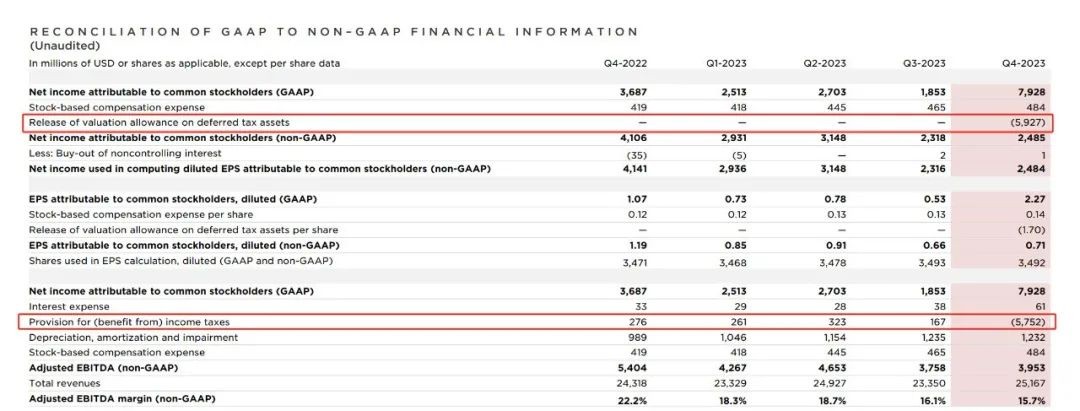Select the 2.27 GAAP diluted EPS value
The height and width of the screenshot is (411, 1080).
(x=1032, y=199)
